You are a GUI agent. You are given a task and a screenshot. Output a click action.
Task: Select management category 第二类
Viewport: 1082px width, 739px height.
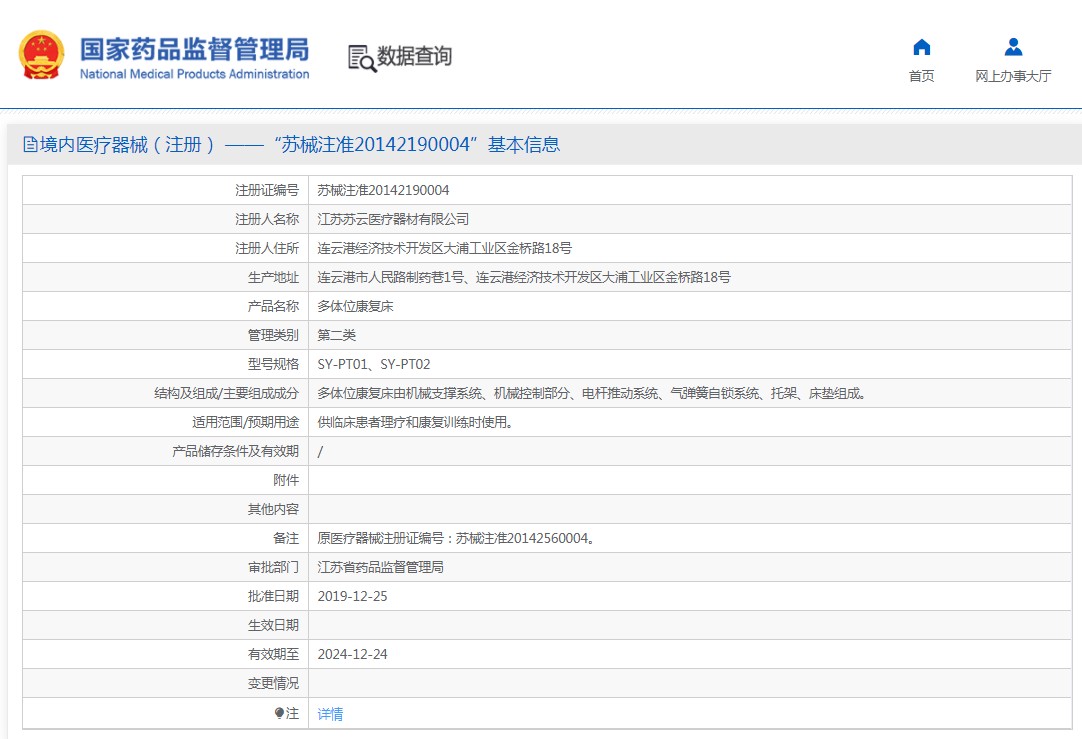point(336,335)
